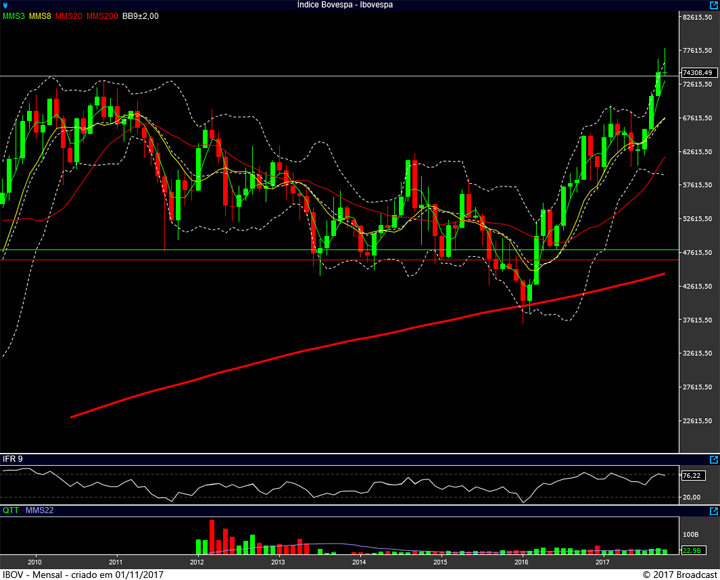
Task: Click the MMS200 legend label
Action: tap(103, 16)
